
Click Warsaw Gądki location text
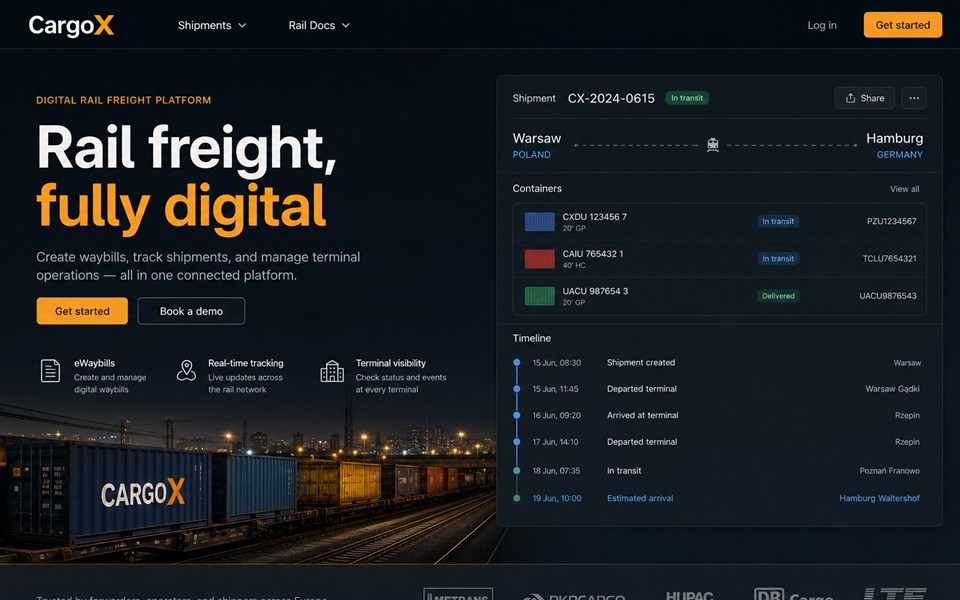pyautogui.click(x=892, y=389)
